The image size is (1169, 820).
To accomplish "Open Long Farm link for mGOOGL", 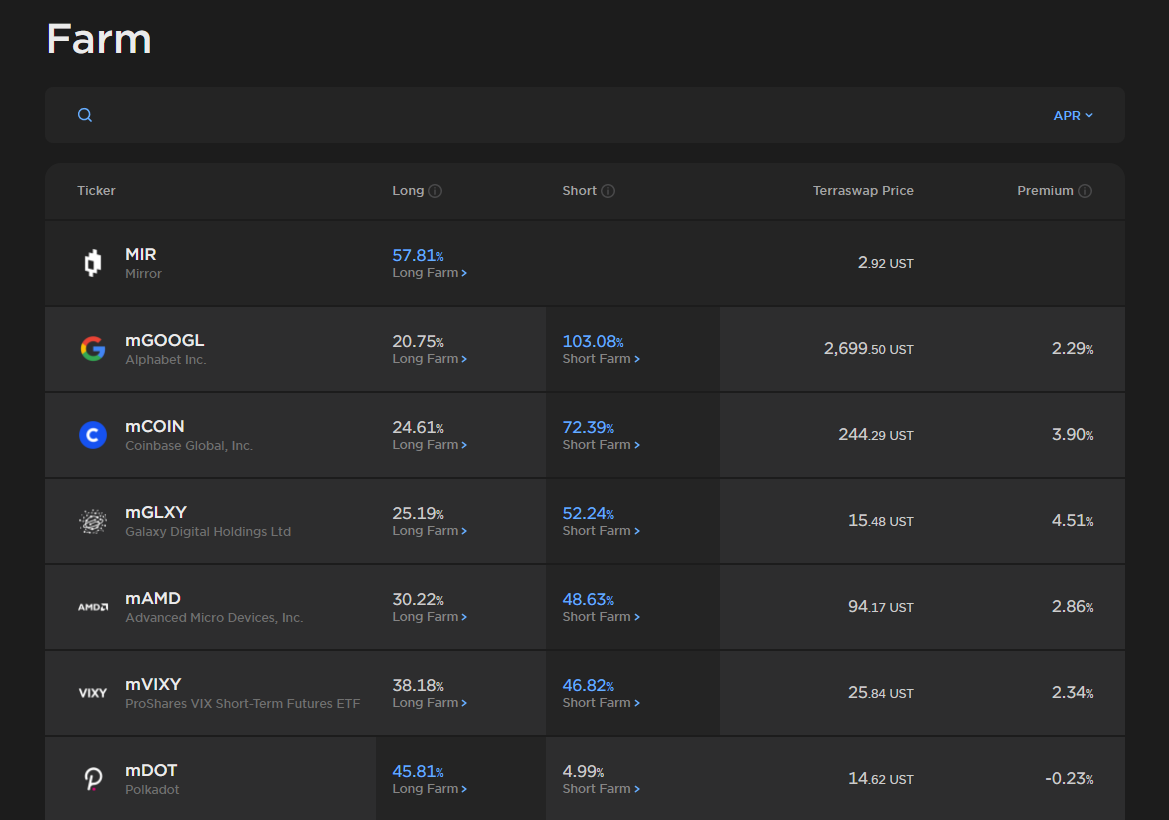I will [x=429, y=359].
